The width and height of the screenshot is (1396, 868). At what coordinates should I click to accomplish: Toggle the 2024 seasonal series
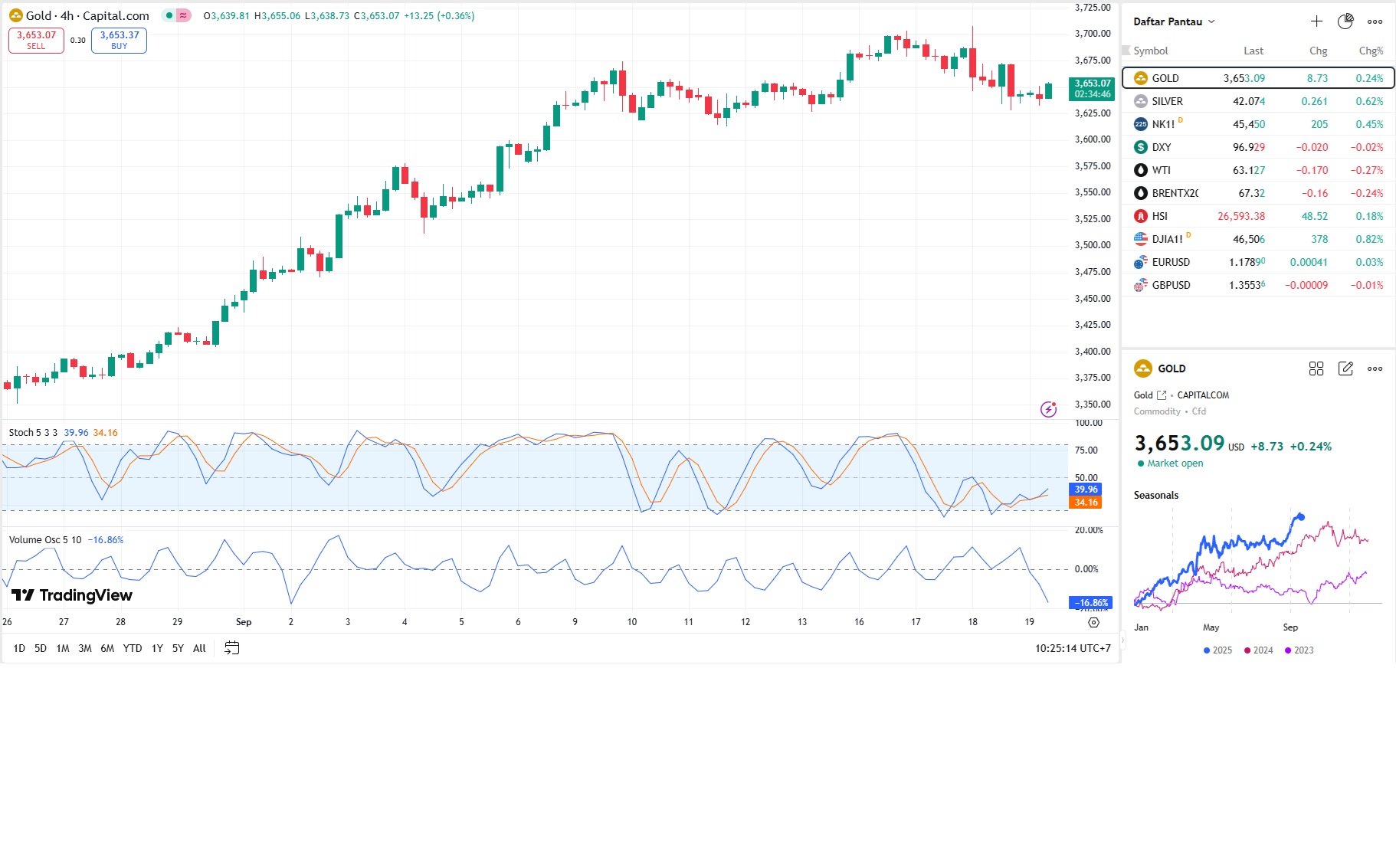pyautogui.click(x=1258, y=650)
